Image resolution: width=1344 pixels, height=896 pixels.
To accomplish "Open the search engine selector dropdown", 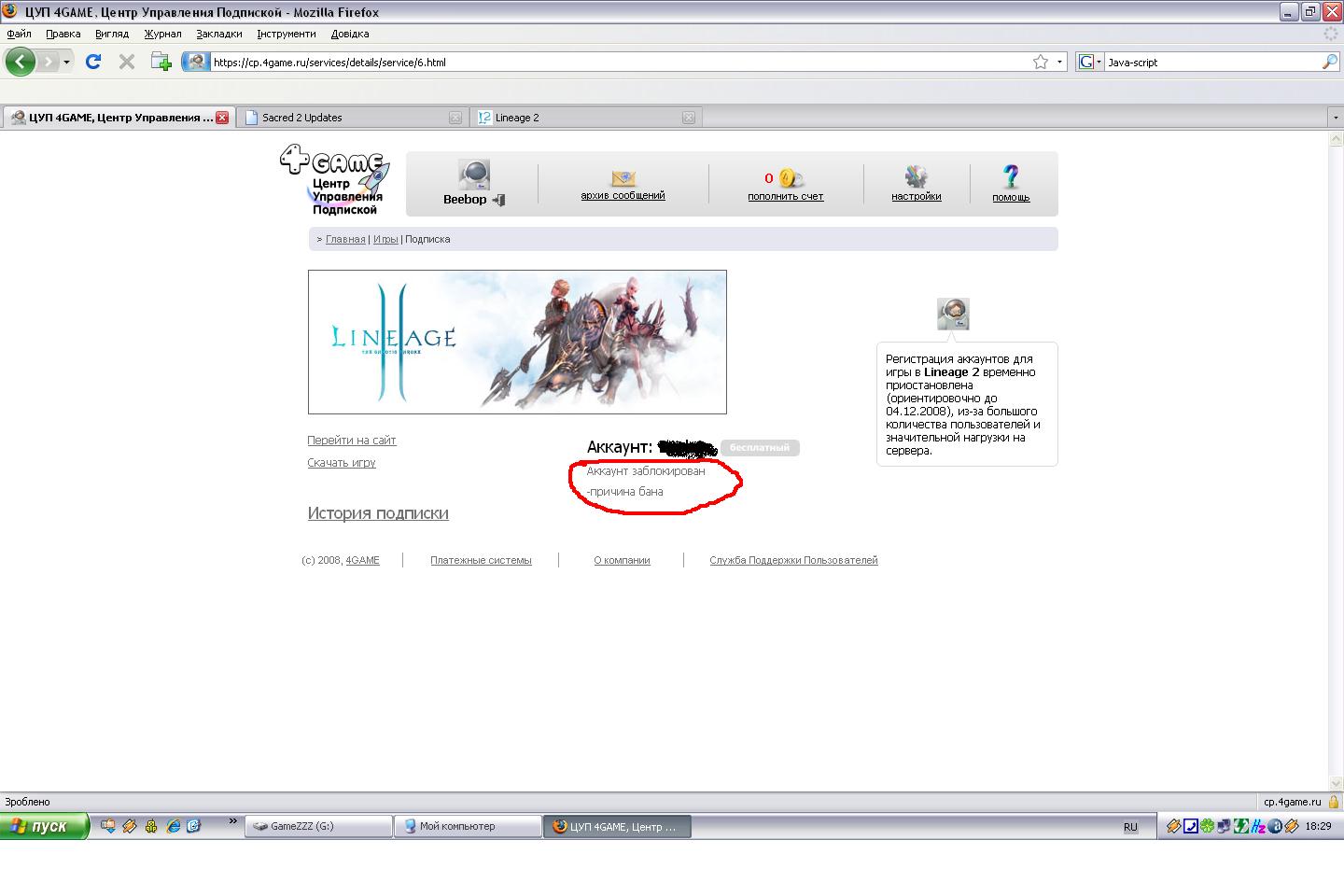I will (1089, 63).
